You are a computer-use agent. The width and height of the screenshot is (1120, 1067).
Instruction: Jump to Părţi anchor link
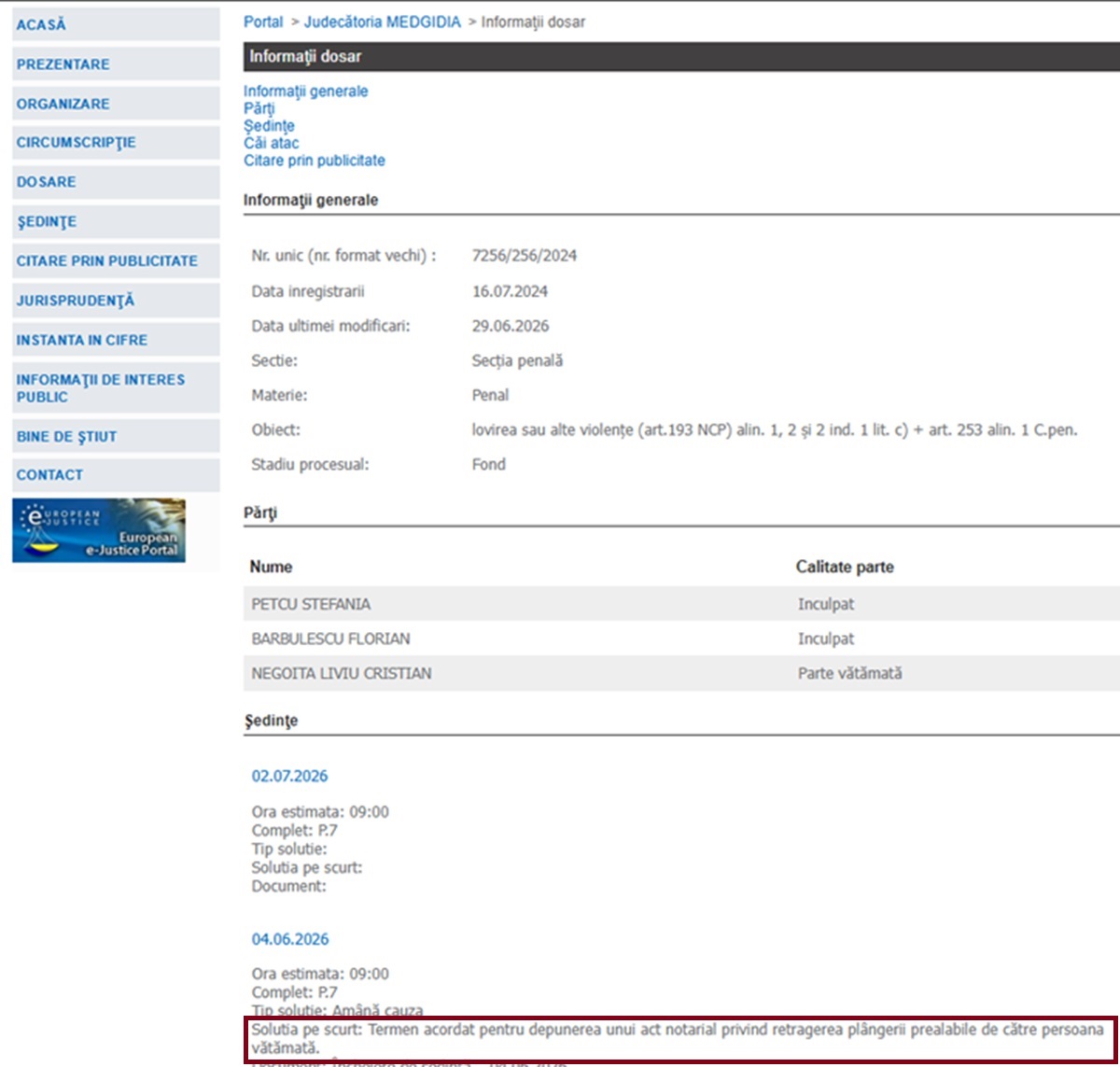(x=259, y=108)
